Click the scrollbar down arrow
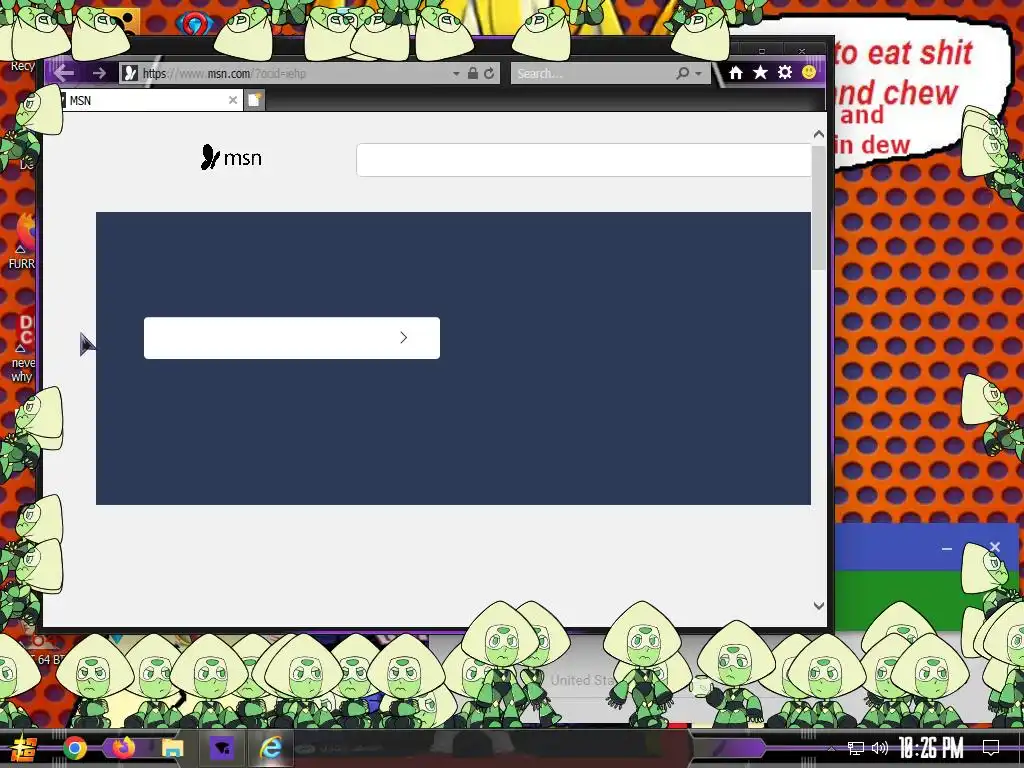The width and height of the screenshot is (1024, 768). [x=819, y=605]
